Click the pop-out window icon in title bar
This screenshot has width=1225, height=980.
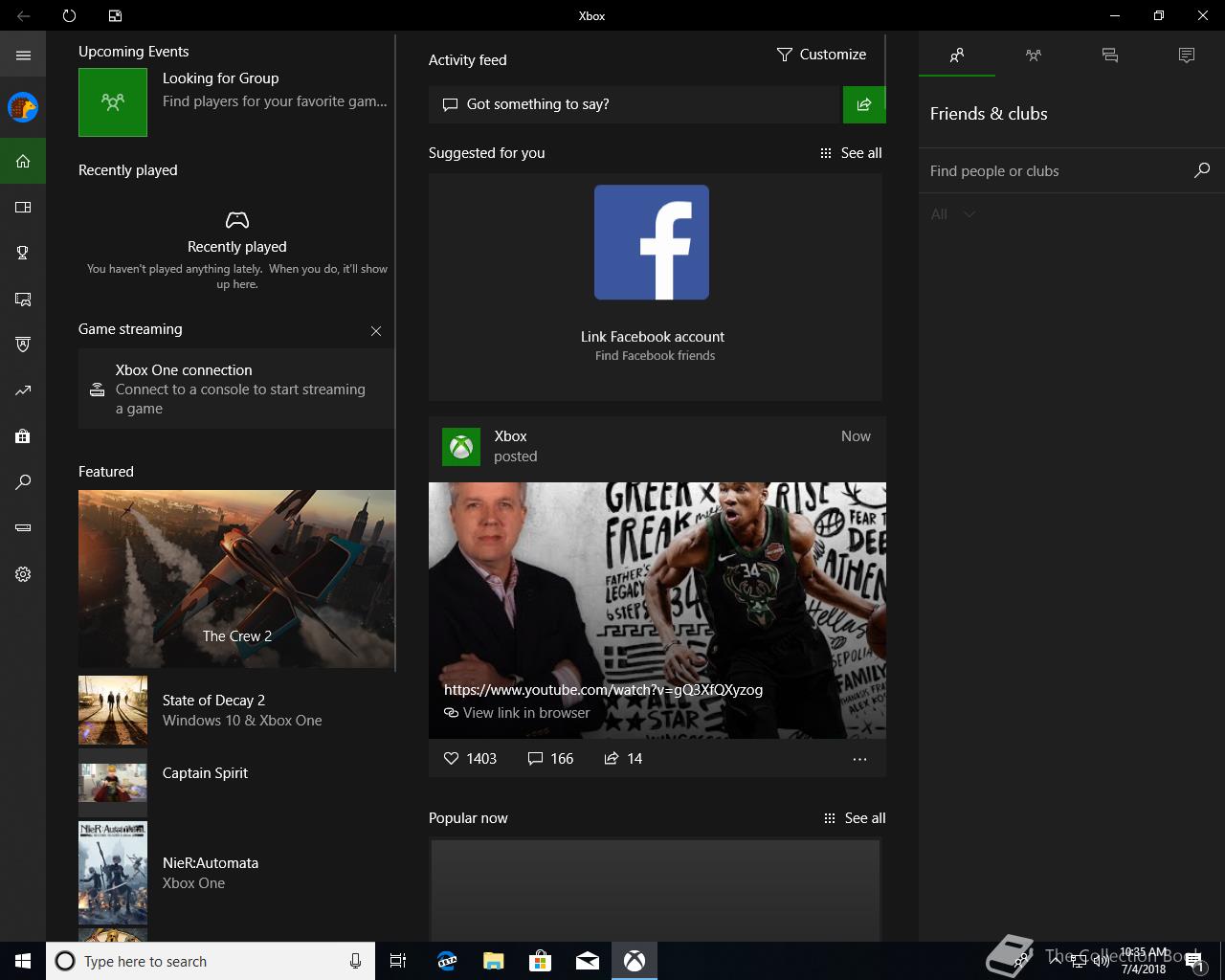[x=115, y=15]
